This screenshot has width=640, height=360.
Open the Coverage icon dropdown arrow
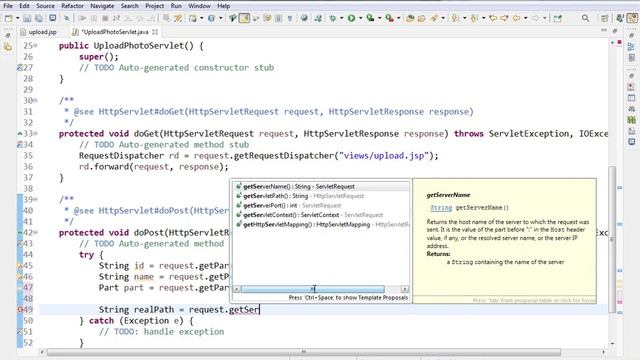pyautogui.click(x=380, y=18)
